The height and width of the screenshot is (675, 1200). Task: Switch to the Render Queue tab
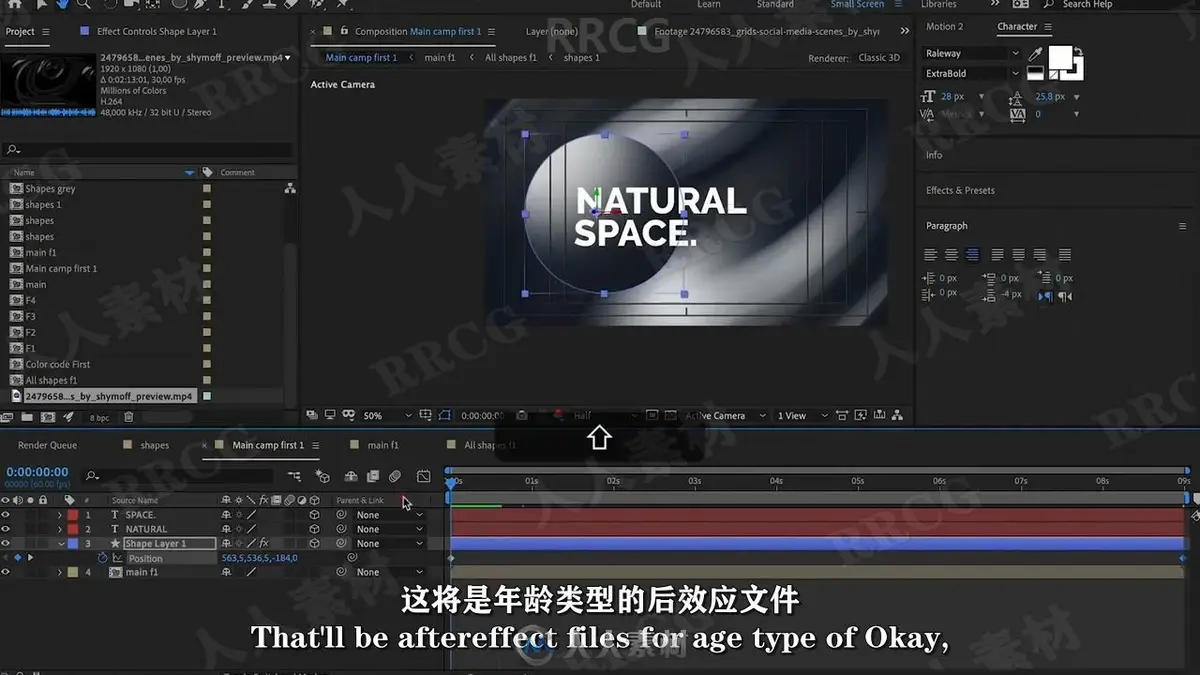[x=47, y=445]
